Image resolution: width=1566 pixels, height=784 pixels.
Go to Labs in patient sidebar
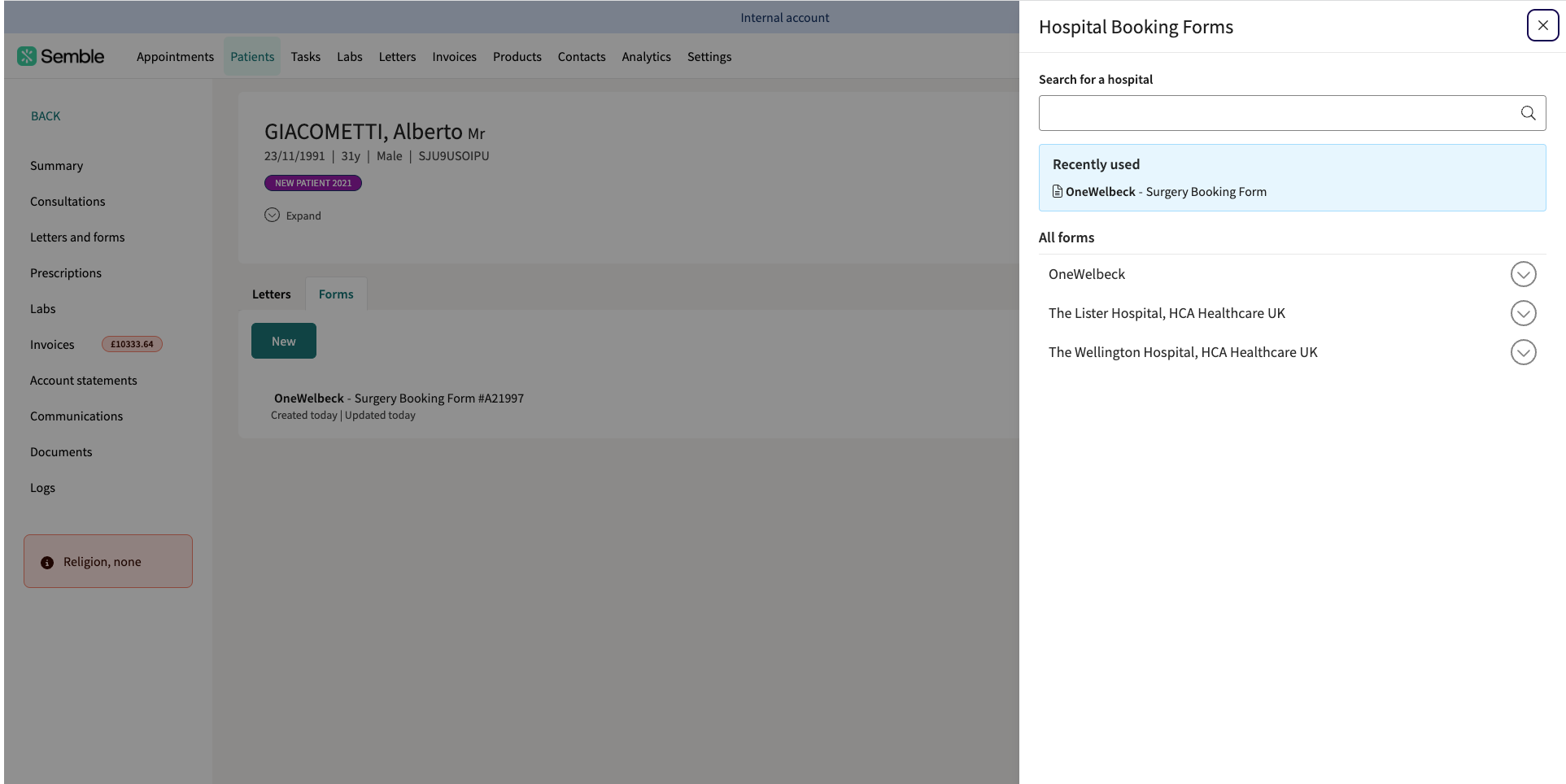43,309
